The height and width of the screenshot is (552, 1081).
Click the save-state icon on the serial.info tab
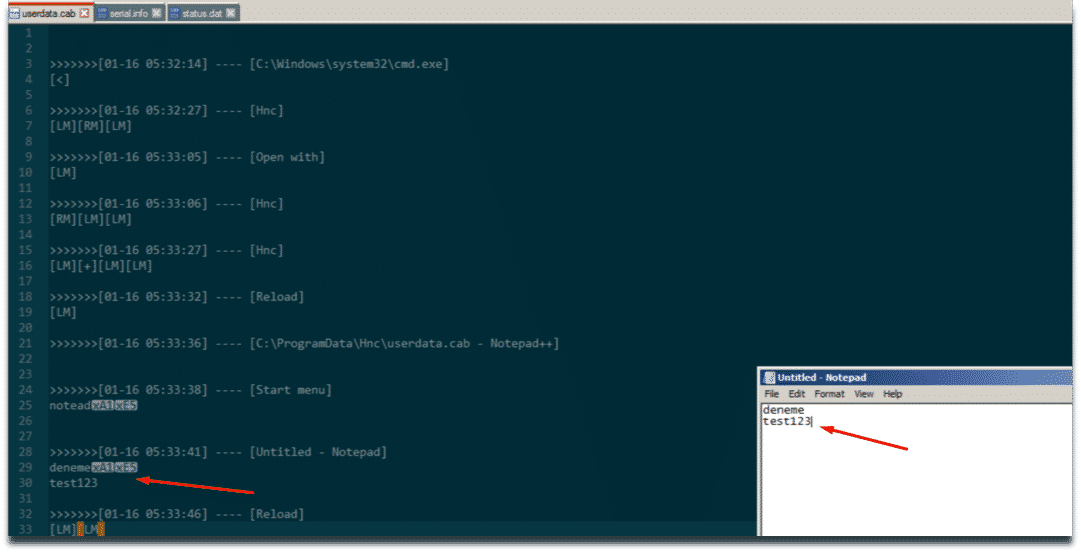pos(102,13)
